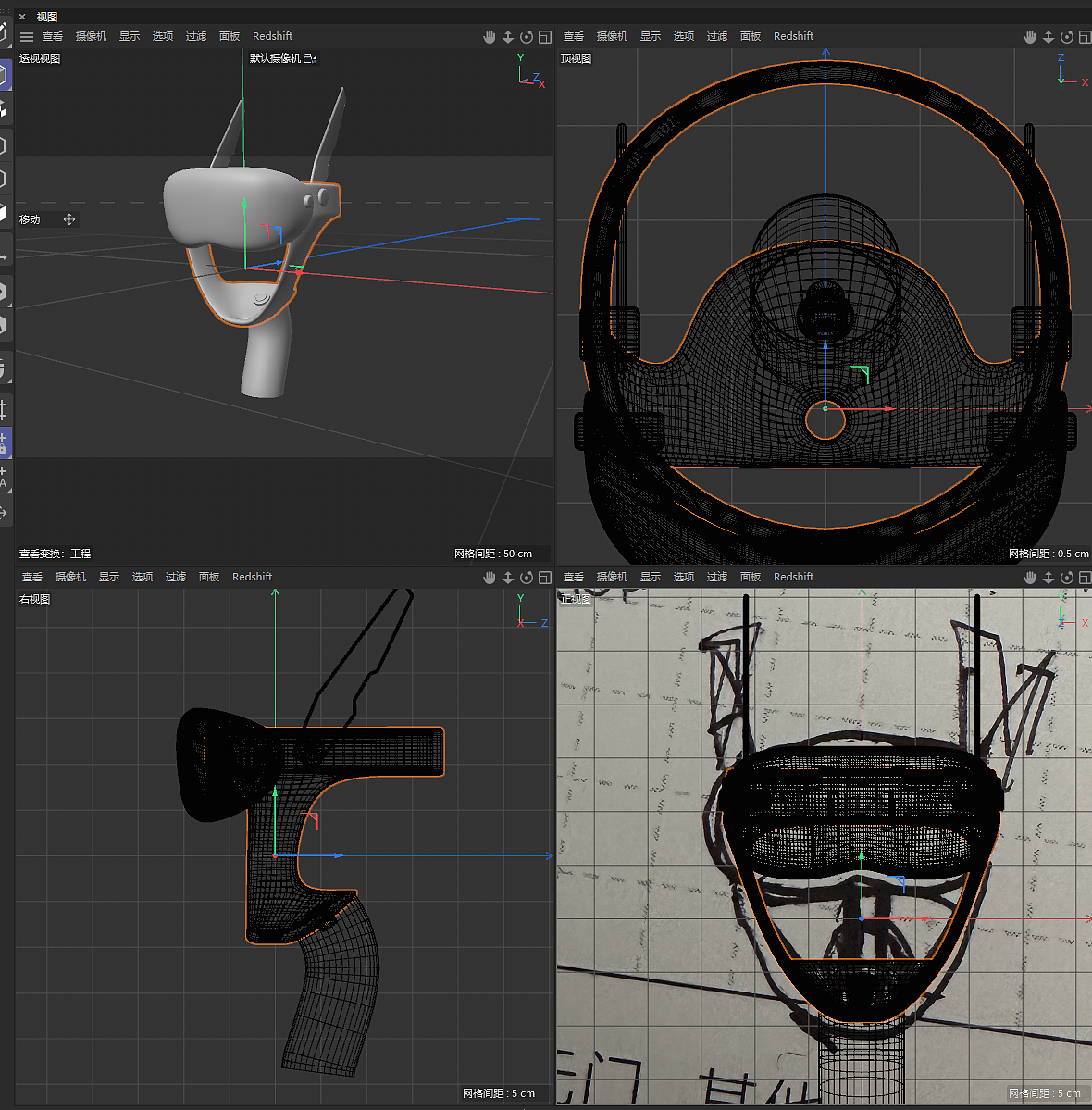Open 面板 menu in top view
This screenshot has height=1110, width=1092.
pos(751,36)
